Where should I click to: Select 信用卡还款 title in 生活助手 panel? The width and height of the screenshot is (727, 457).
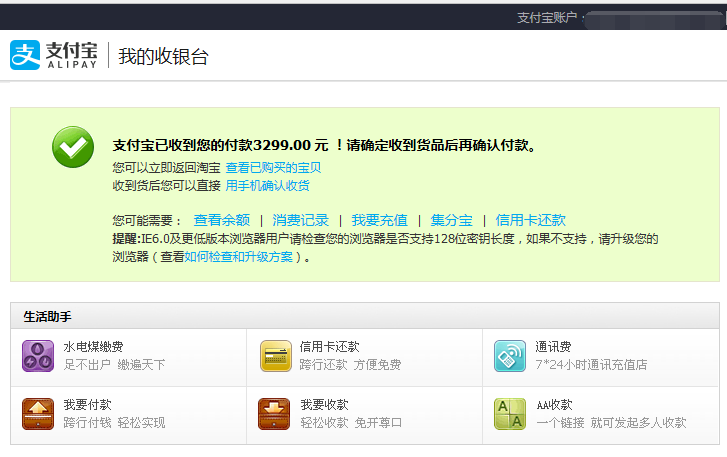pyautogui.click(x=329, y=347)
